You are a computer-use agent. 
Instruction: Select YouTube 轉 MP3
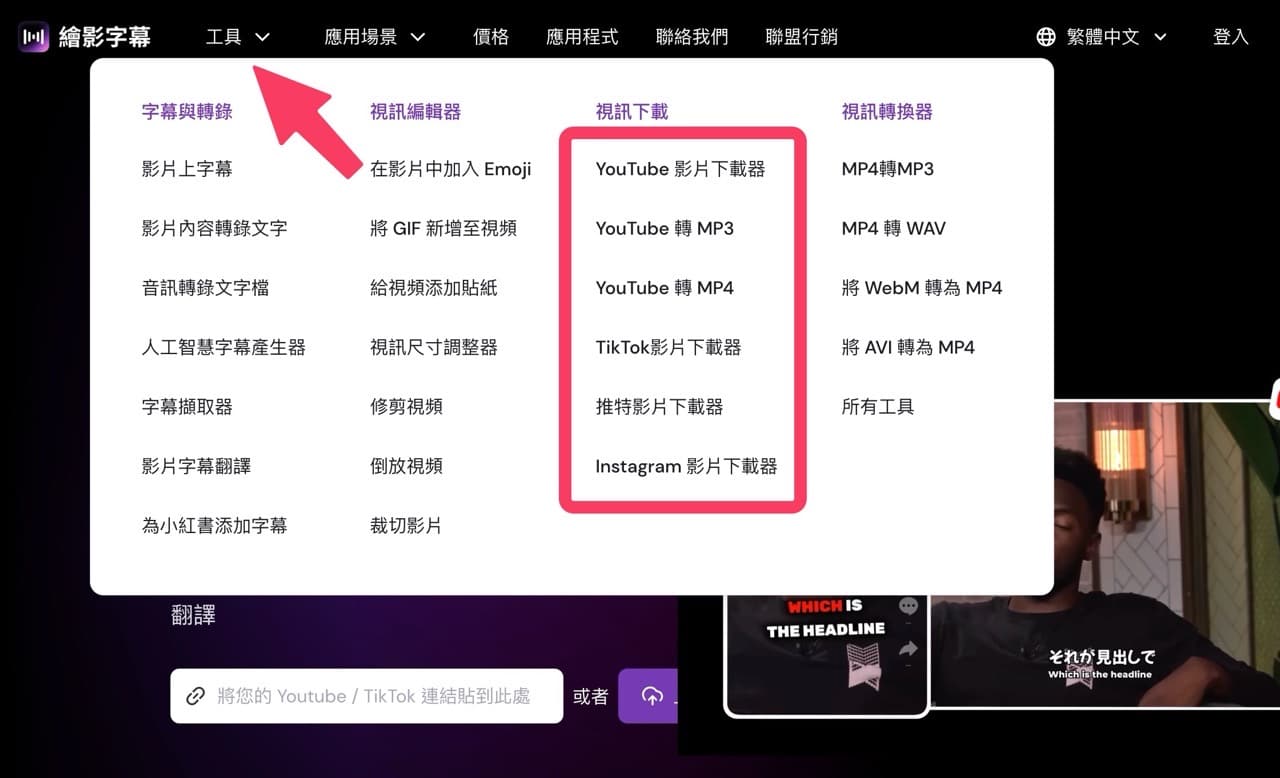coord(664,228)
